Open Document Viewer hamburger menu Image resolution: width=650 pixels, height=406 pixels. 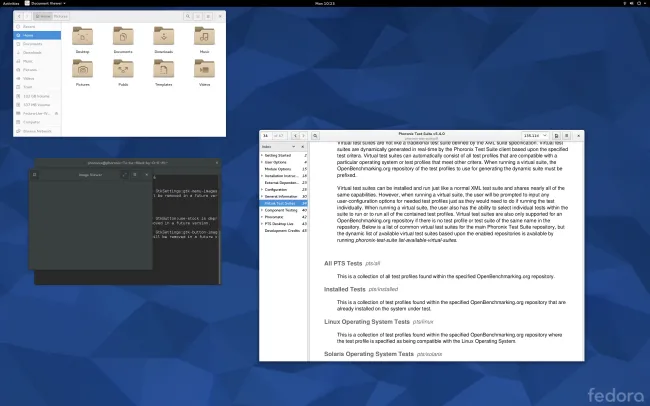[x=567, y=136]
